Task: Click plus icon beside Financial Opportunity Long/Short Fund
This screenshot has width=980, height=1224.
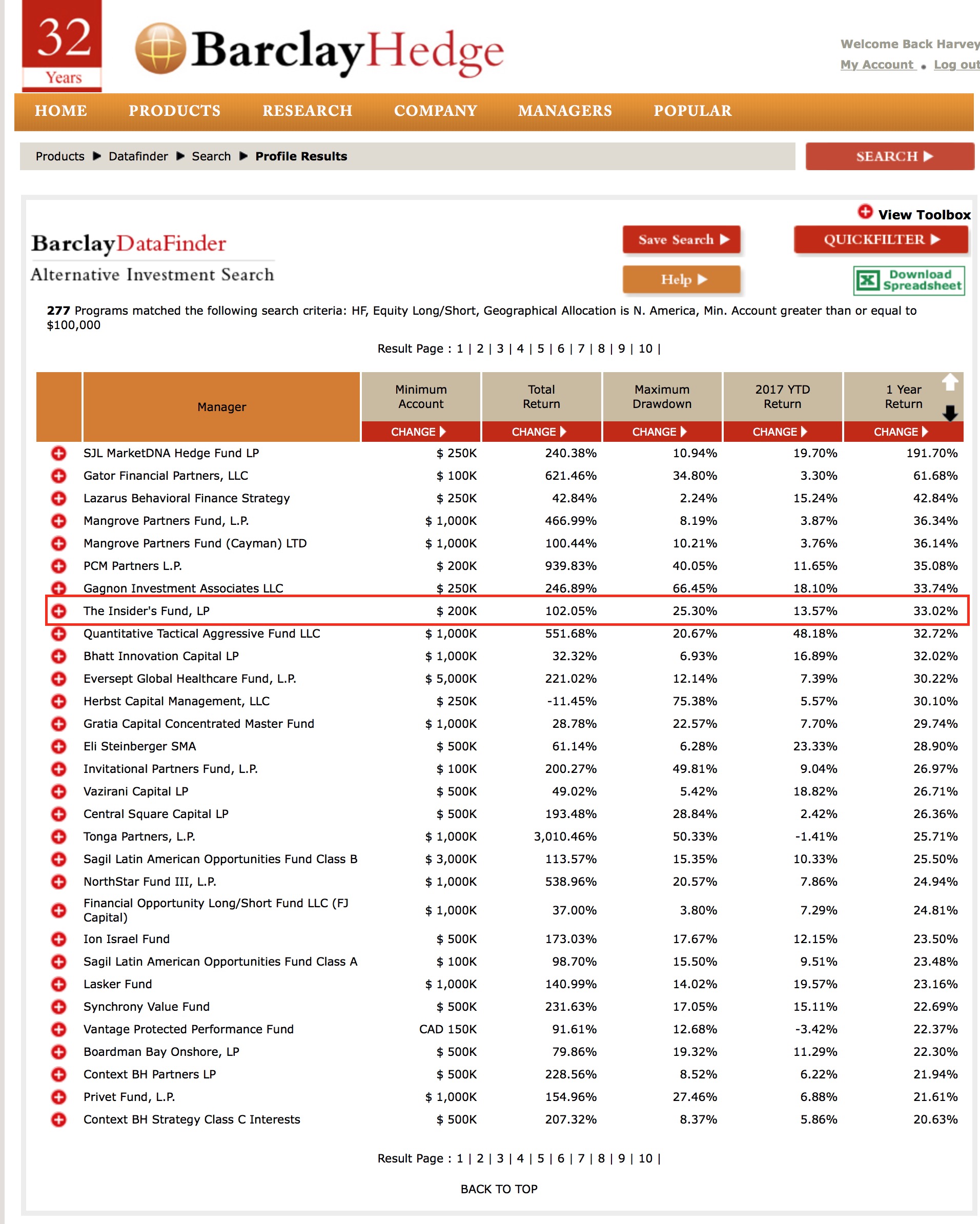Action: pos(58,911)
